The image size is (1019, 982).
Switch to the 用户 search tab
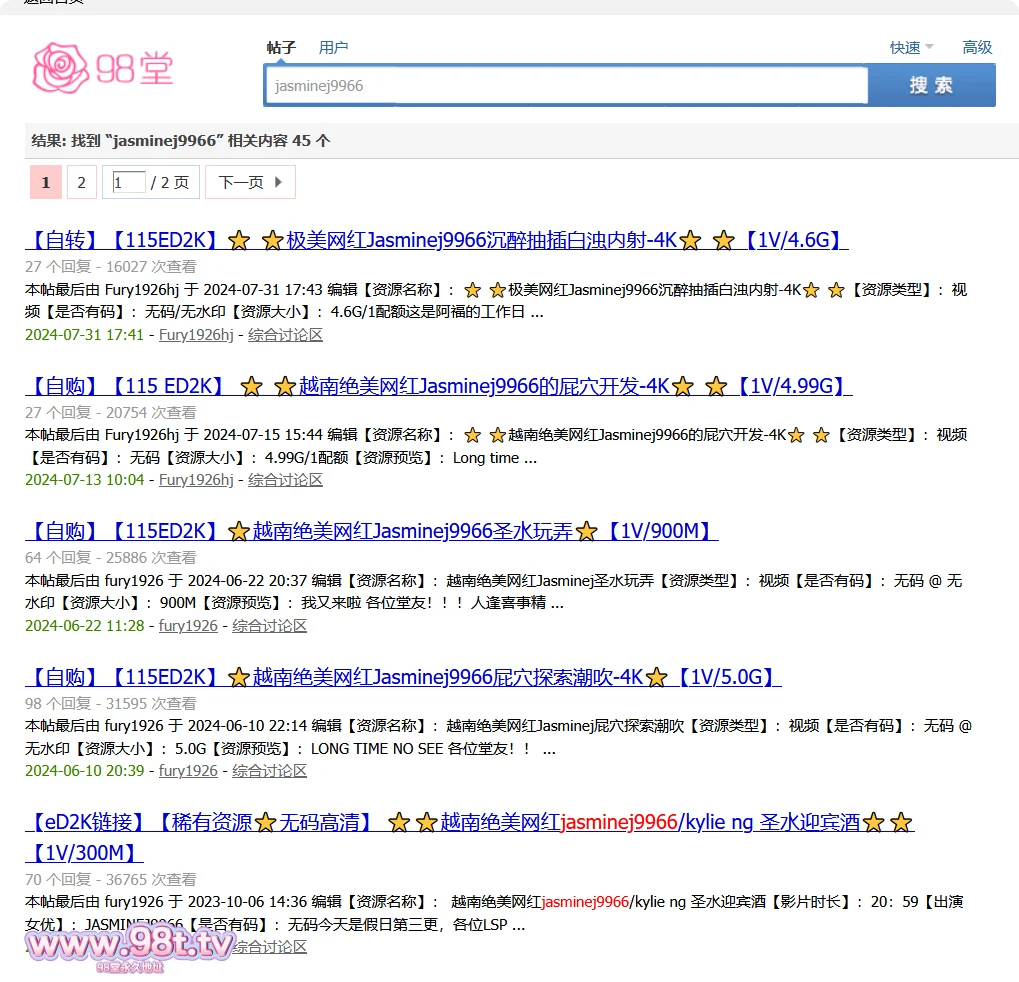pos(333,47)
